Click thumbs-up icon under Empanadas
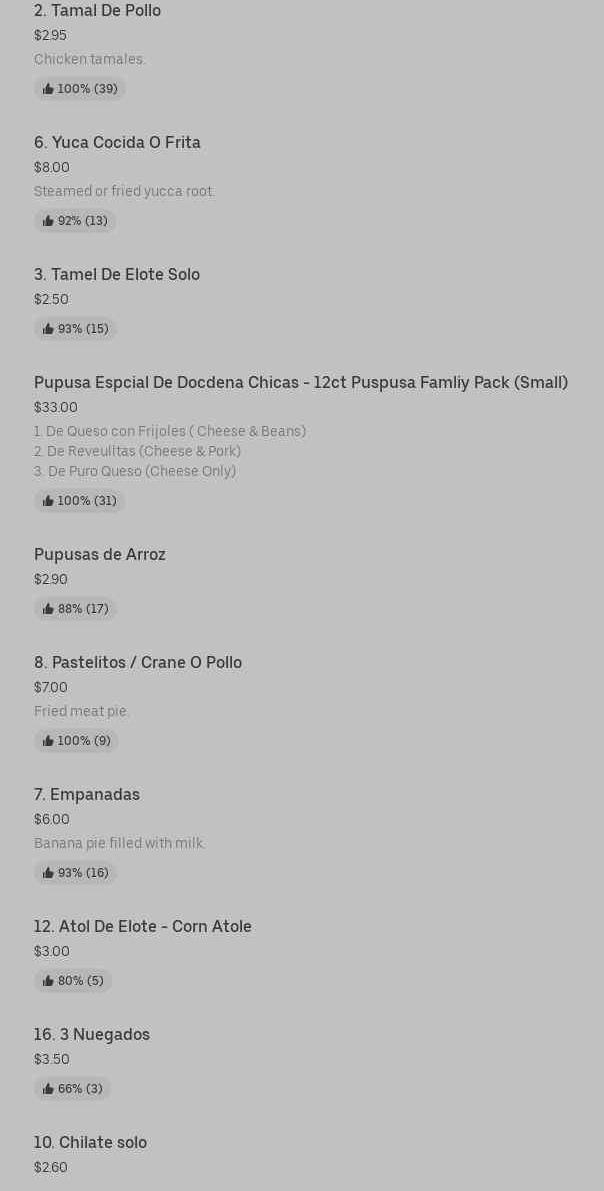This screenshot has width=604, height=1191. [48, 873]
